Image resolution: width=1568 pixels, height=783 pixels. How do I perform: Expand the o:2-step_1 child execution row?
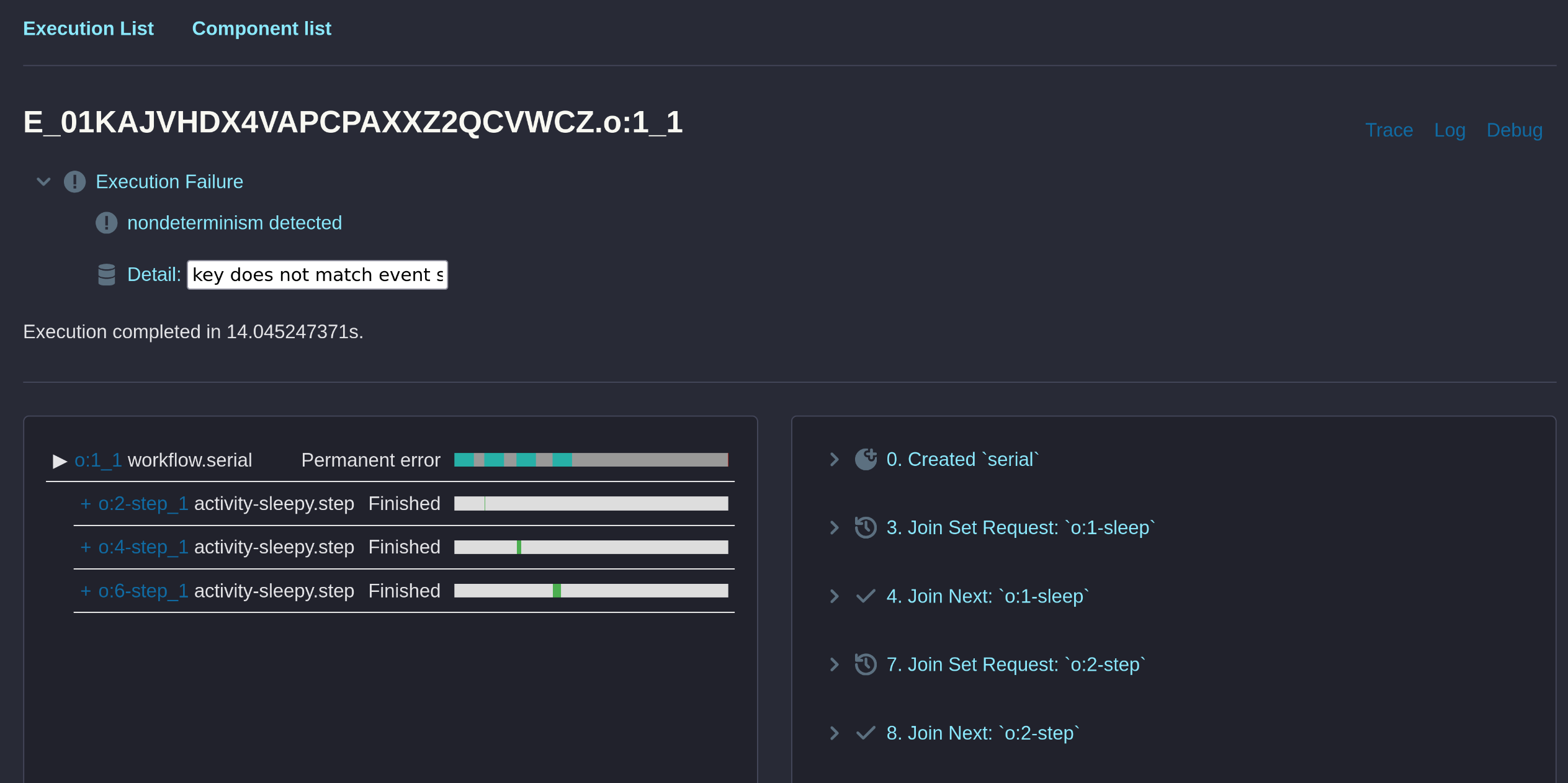tap(86, 503)
